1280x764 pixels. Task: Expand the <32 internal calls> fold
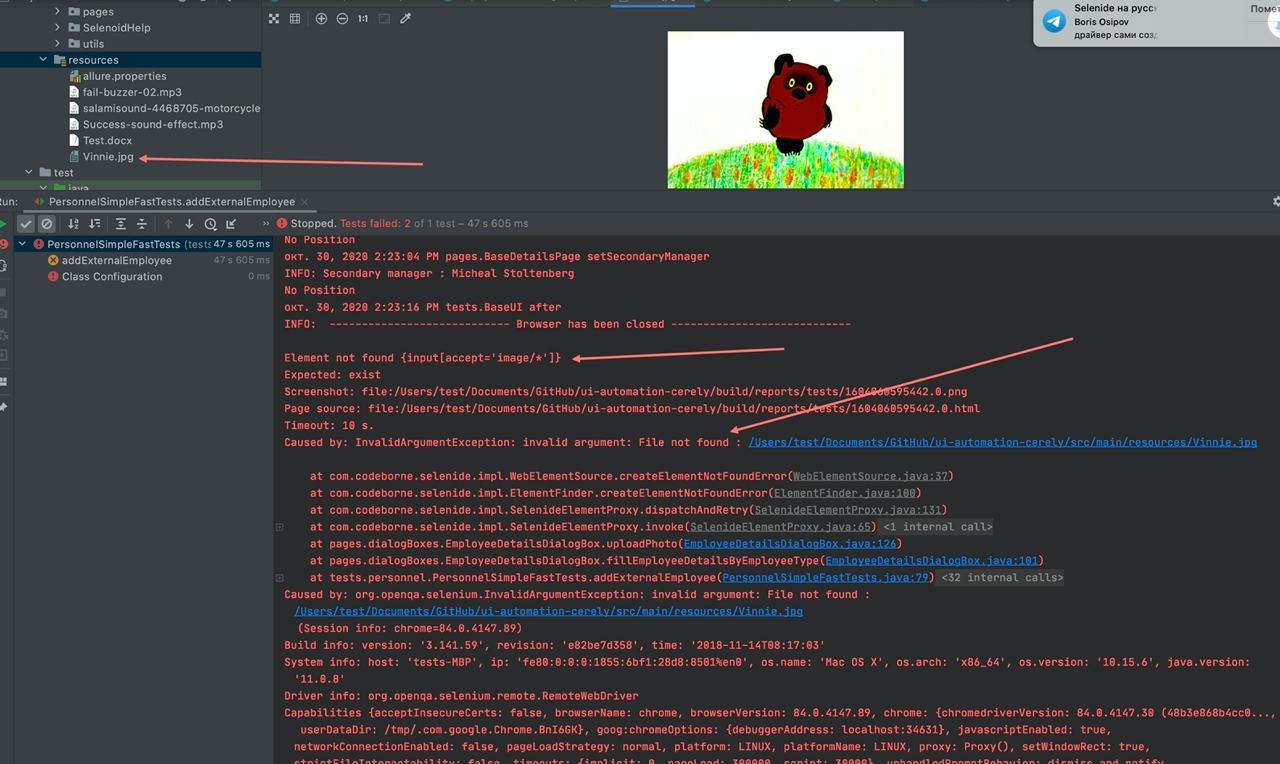tap(1002, 578)
